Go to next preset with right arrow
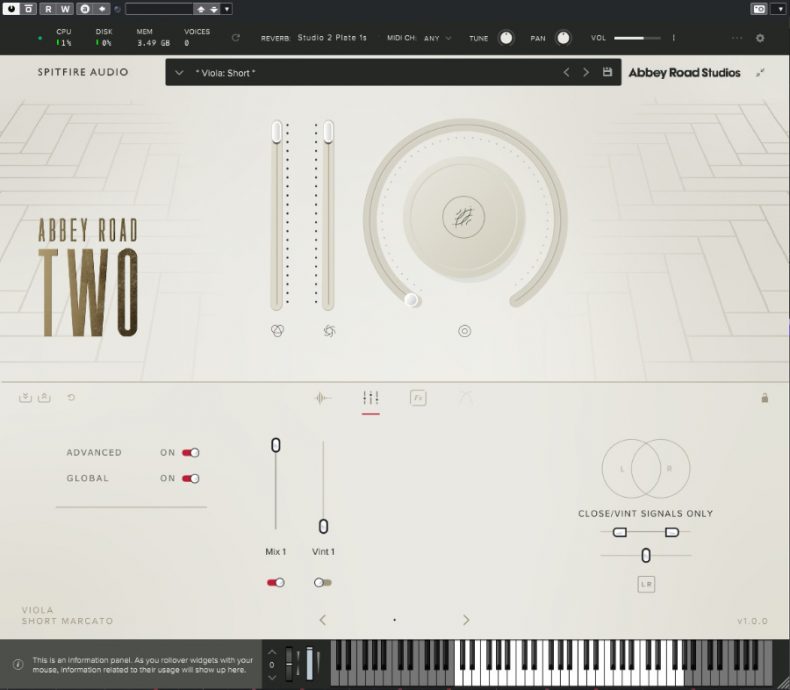 click(x=586, y=73)
